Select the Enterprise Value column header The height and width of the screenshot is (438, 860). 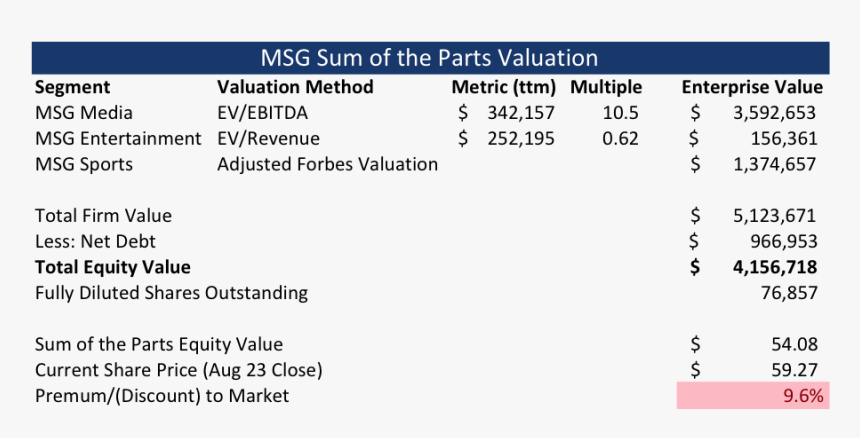coord(752,87)
